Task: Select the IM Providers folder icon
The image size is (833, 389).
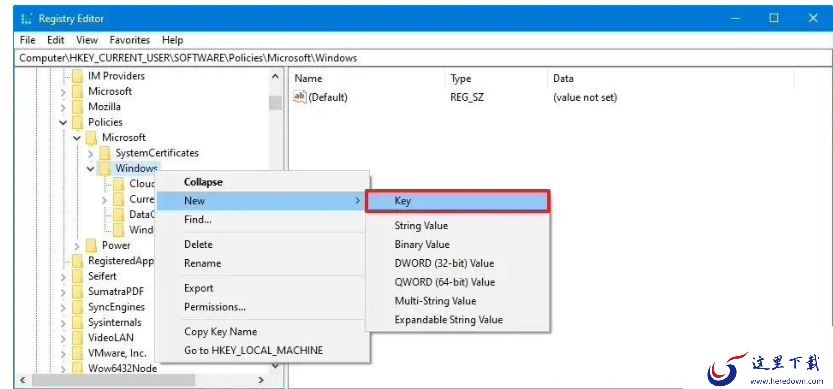Action: (x=78, y=76)
